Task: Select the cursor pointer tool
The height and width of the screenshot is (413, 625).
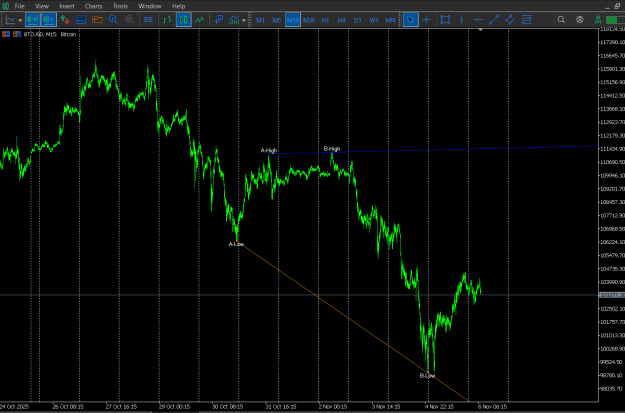Action: pos(411,20)
